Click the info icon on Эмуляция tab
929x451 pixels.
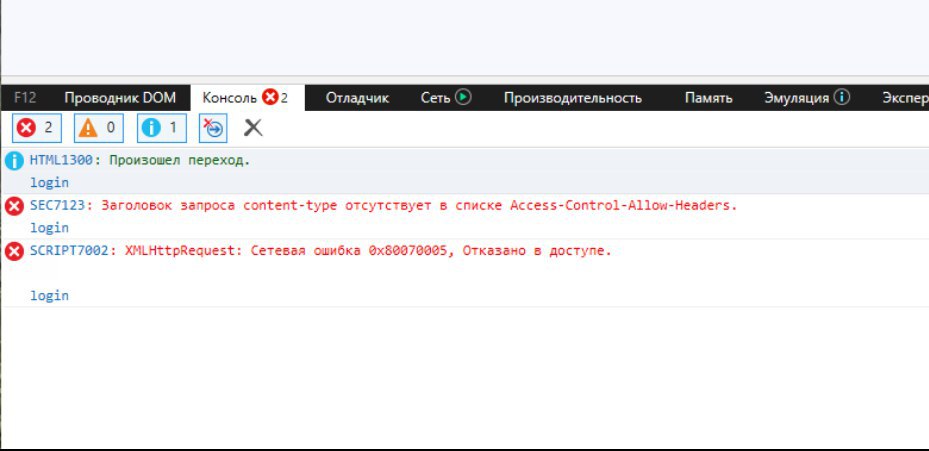[x=842, y=97]
